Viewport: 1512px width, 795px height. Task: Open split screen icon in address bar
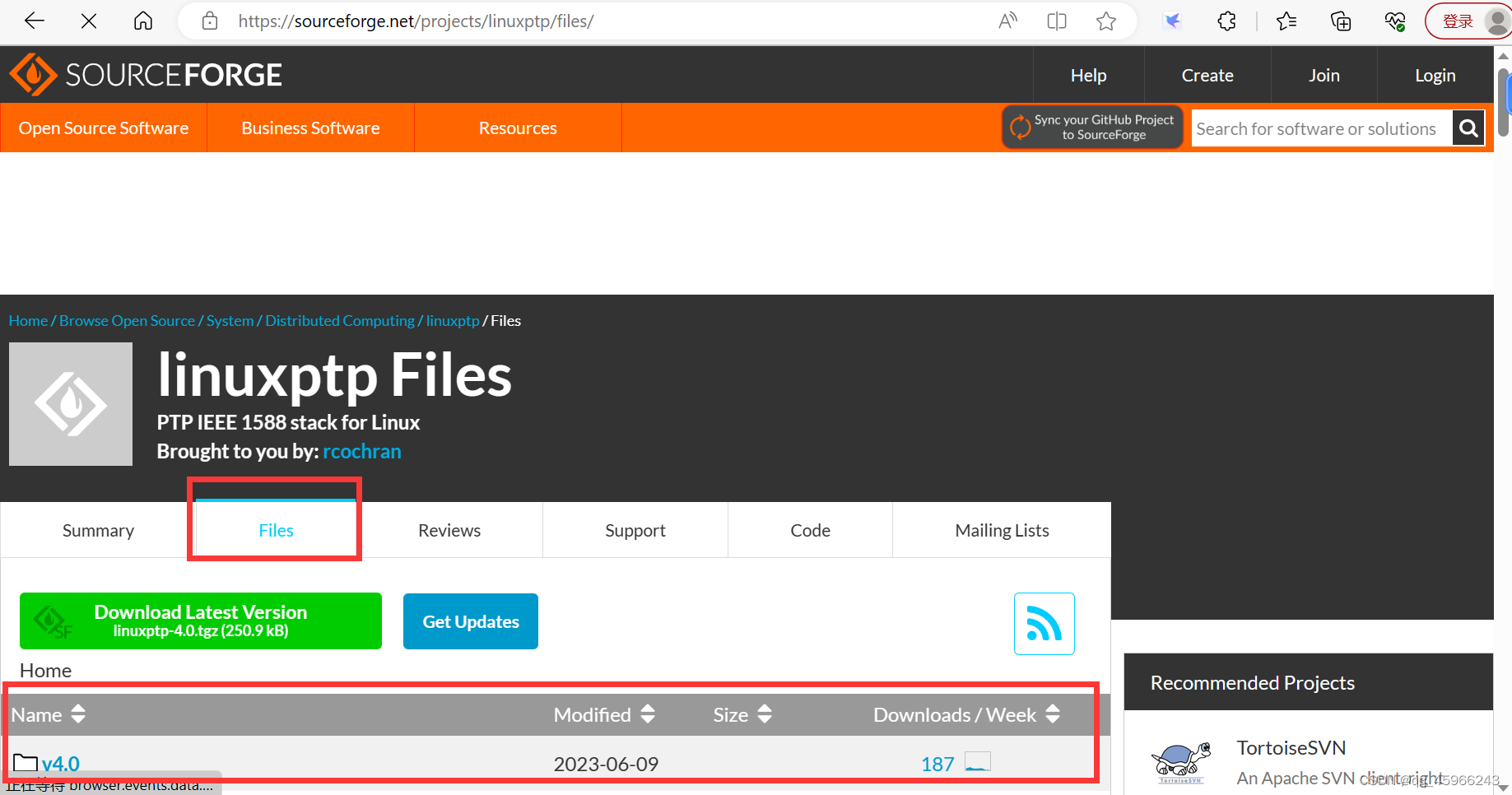coord(1057,21)
